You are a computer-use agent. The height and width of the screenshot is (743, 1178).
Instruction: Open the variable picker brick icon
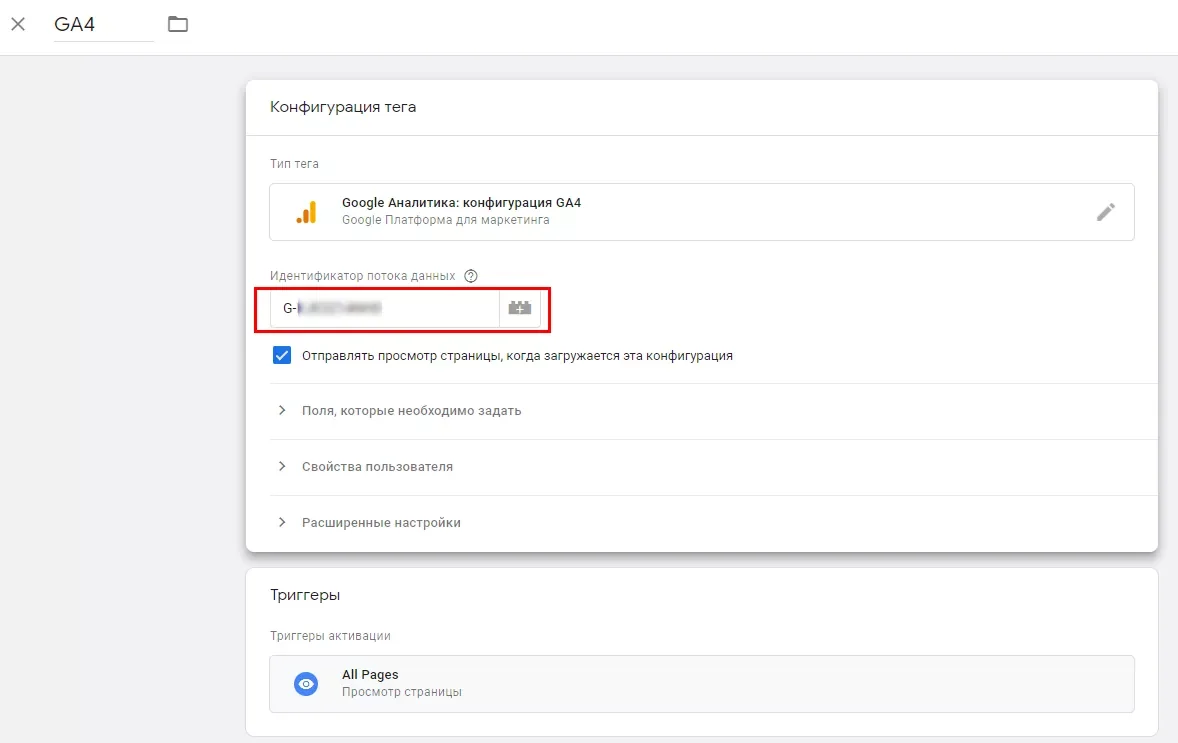(x=519, y=308)
